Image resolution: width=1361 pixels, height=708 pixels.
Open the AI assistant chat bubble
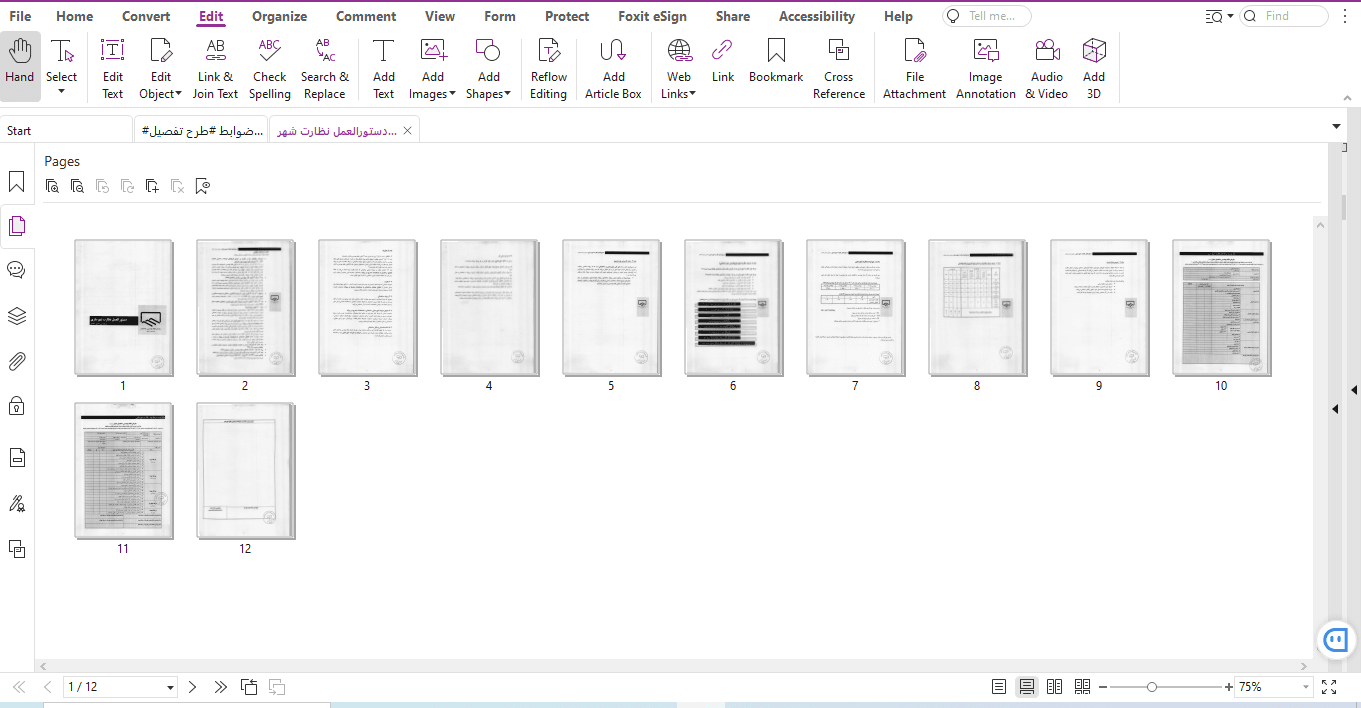click(1336, 639)
